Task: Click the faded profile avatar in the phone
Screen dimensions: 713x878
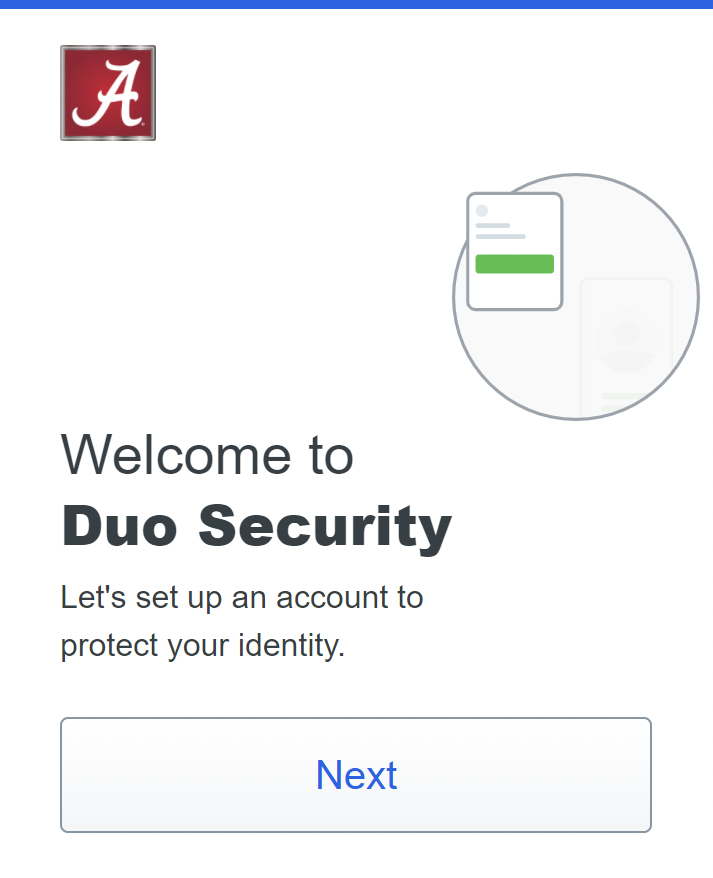Action: pos(626,340)
